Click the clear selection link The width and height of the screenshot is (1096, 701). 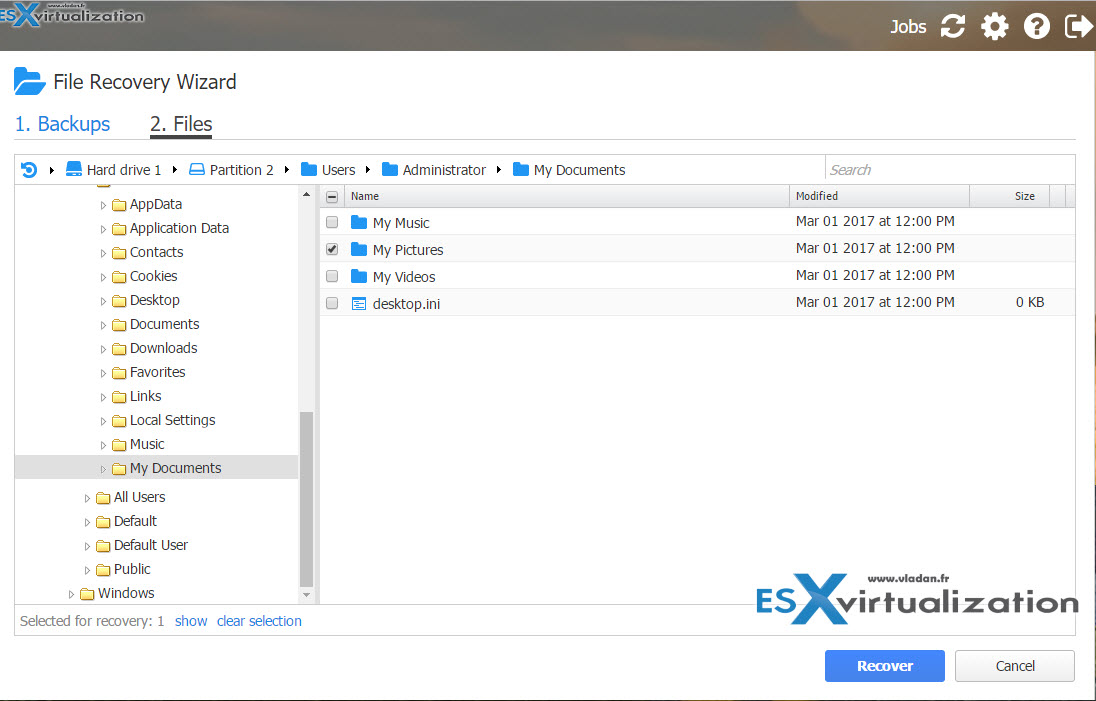259,621
